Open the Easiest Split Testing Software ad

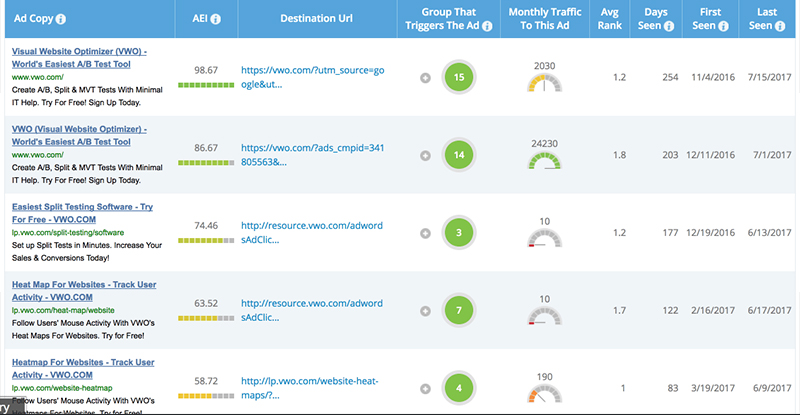[82, 213]
